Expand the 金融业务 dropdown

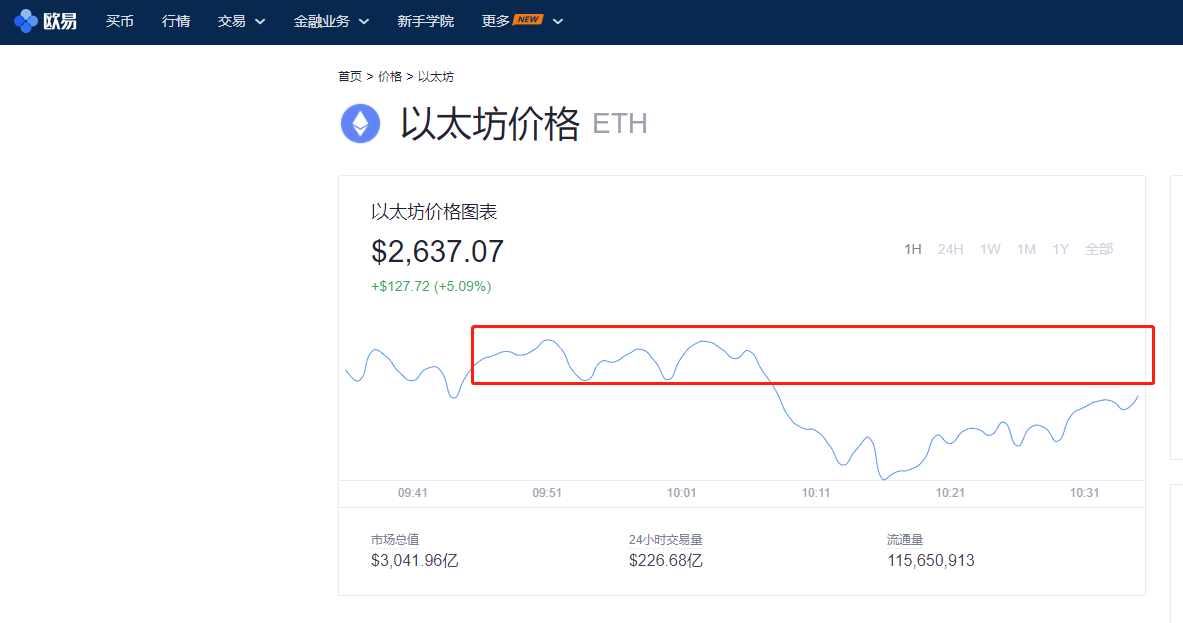coord(331,21)
